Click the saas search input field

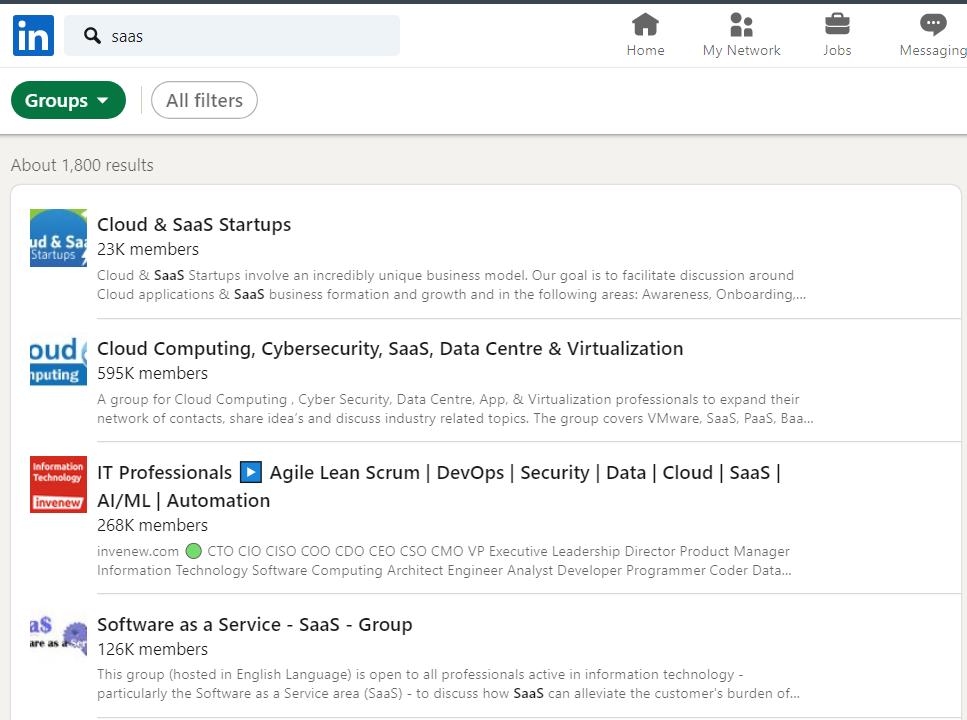[250, 36]
